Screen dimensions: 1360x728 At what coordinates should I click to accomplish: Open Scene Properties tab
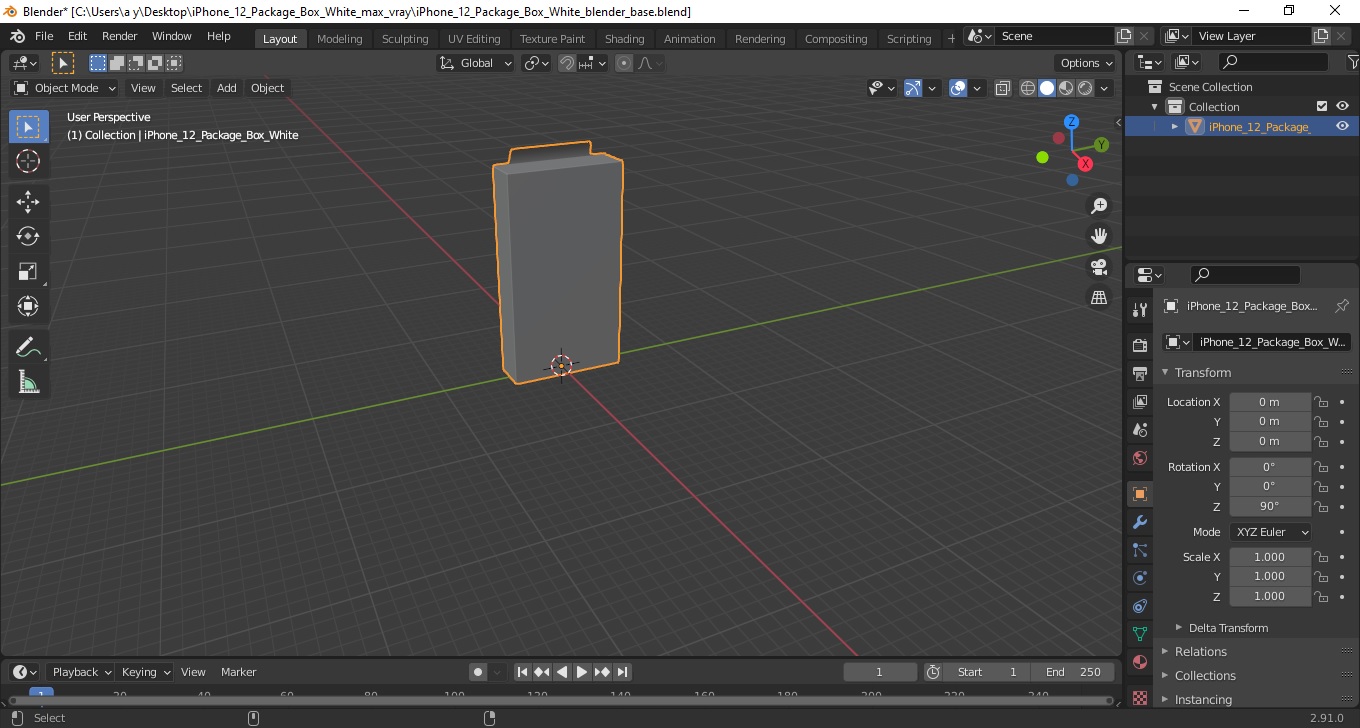1140,430
